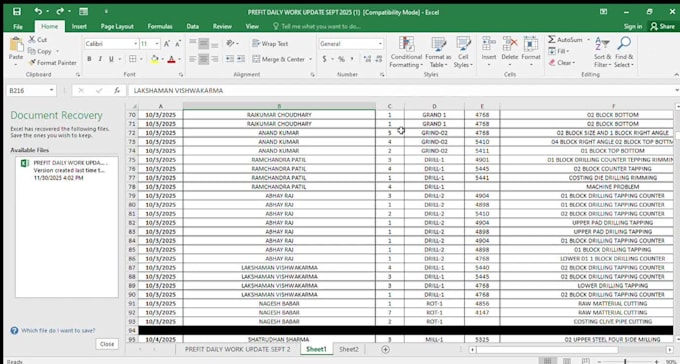The image size is (680, 364).
Task: Open Format as Table gallery
Action: coord(438,52)
